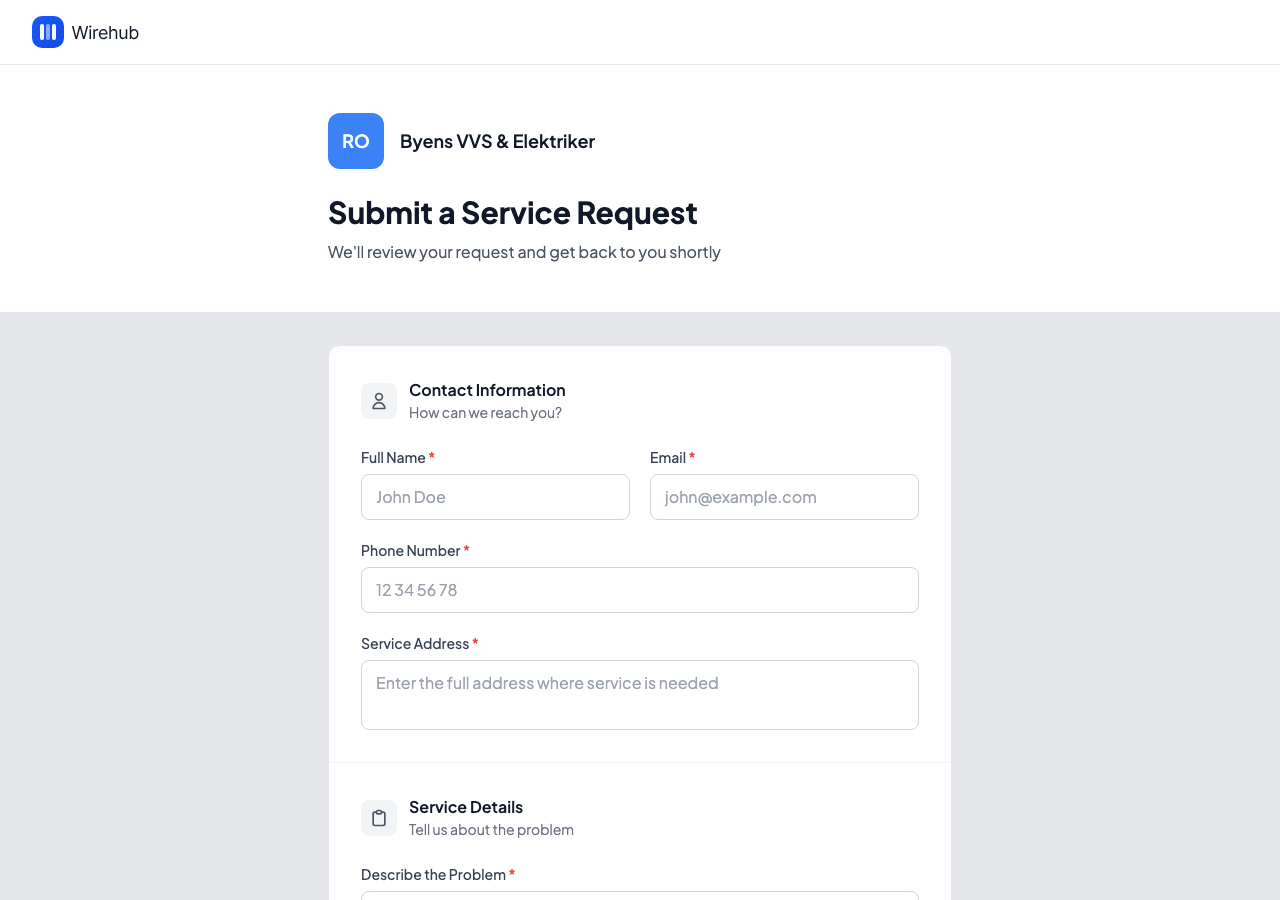Click the blue RO company avatar
The height and width of the screenshot is (900, 1280).
coord(356,141)
